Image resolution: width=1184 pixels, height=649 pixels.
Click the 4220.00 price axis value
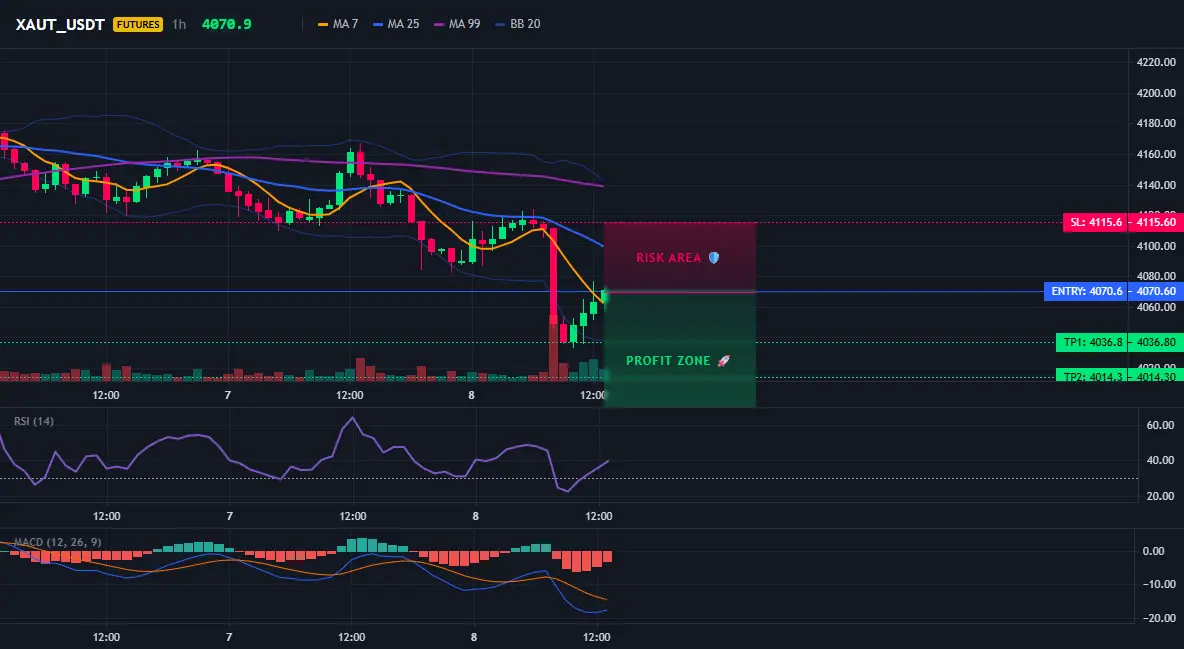coord(1156,63)
